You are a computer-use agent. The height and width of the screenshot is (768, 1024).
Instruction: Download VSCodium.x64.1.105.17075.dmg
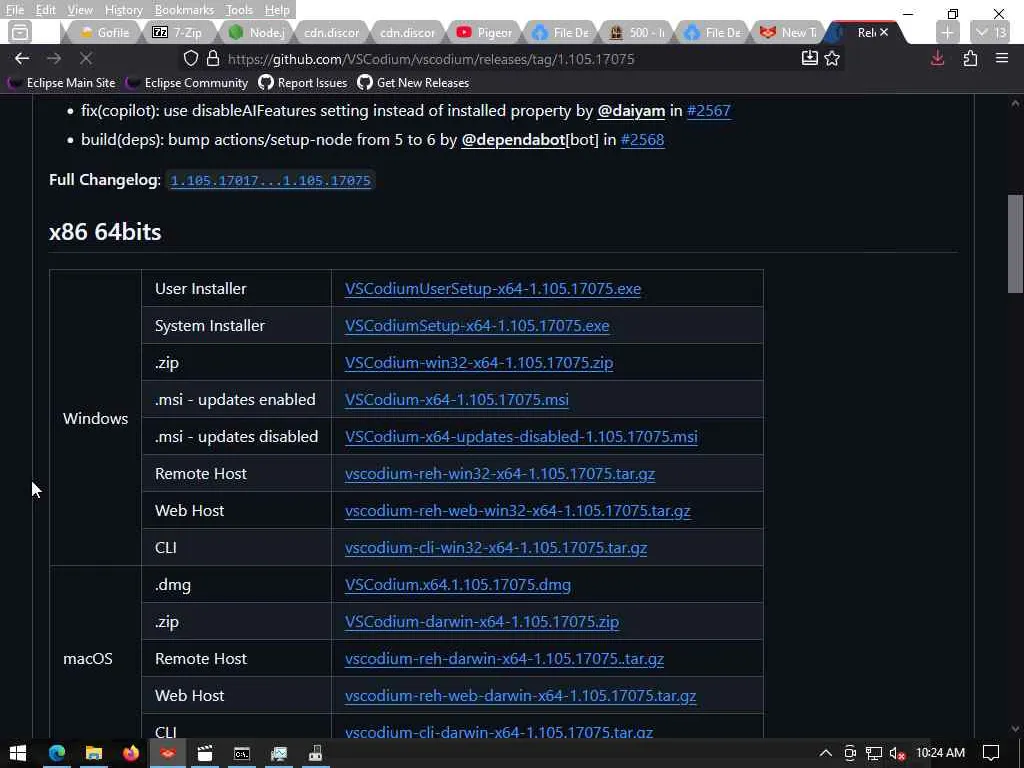(458, 584)
